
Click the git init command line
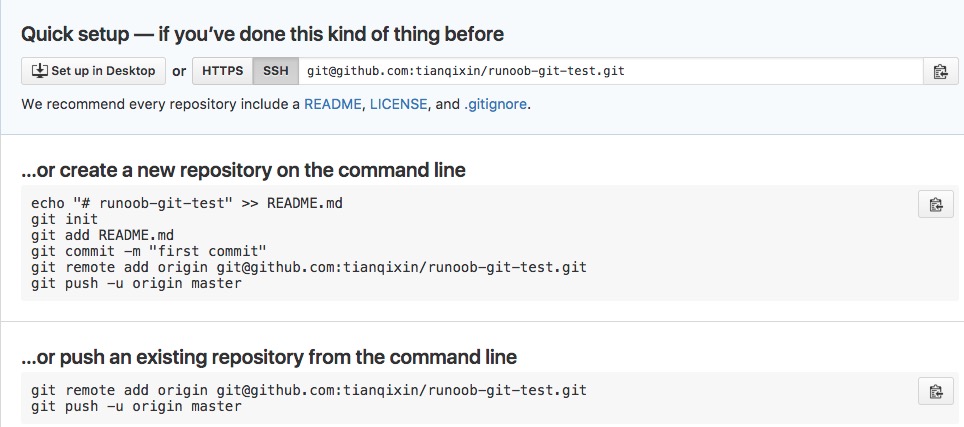click(65, 219)
